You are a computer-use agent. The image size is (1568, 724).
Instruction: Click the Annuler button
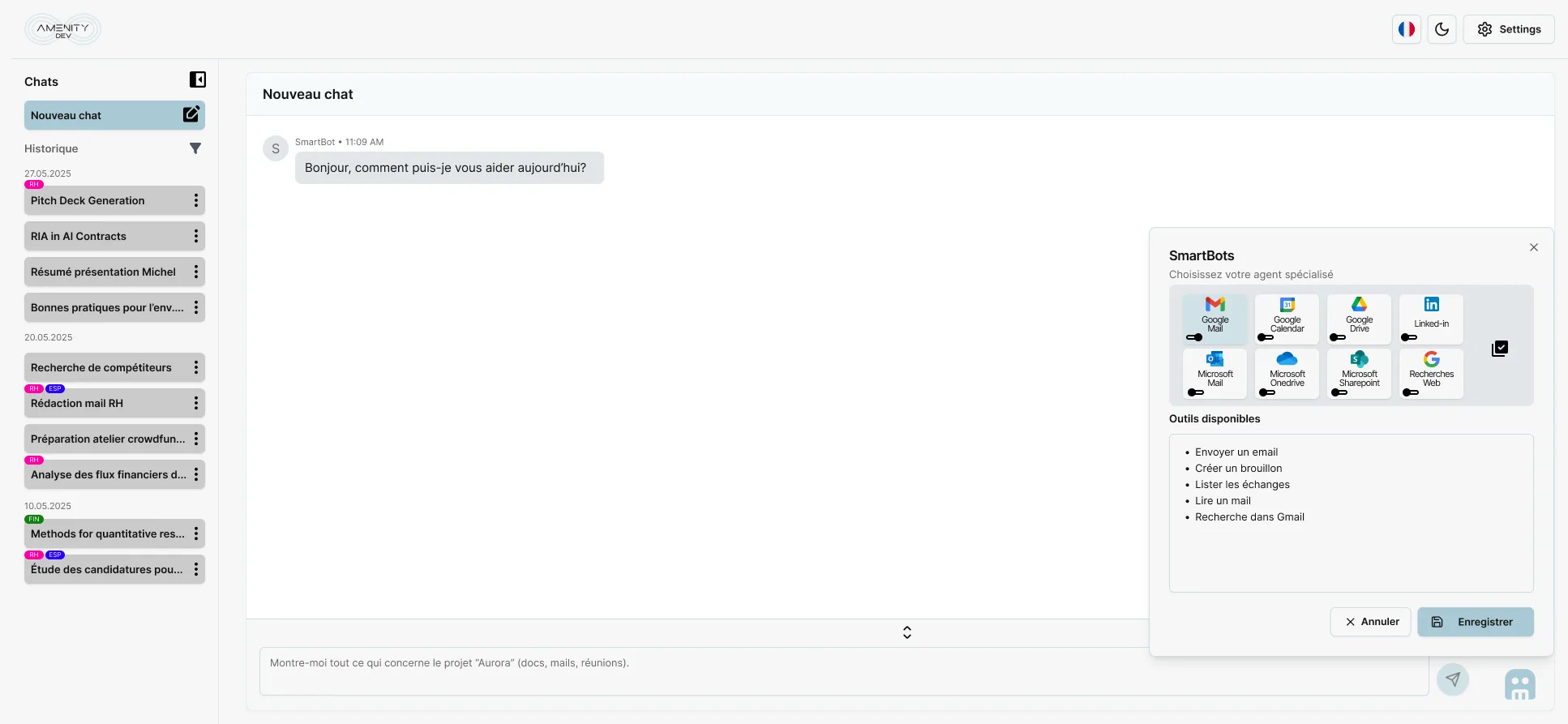pos(1370,622)
